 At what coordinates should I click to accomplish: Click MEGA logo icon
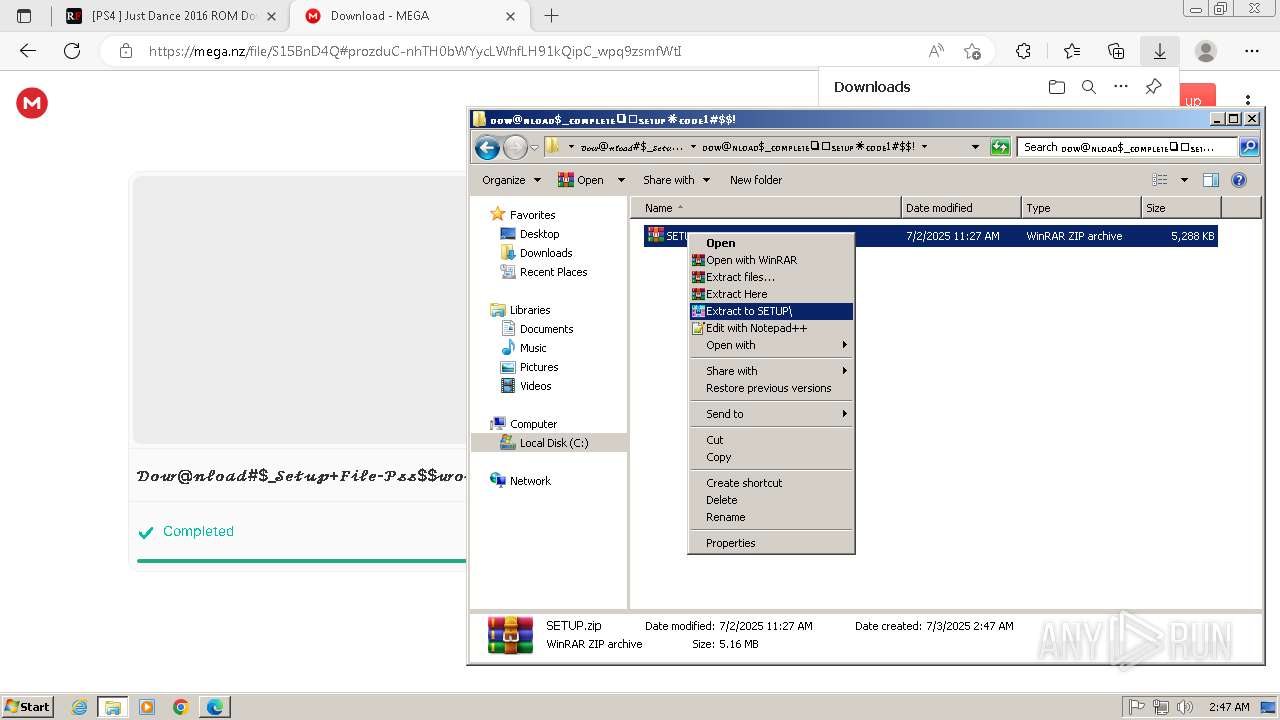(x=32, y=103)
